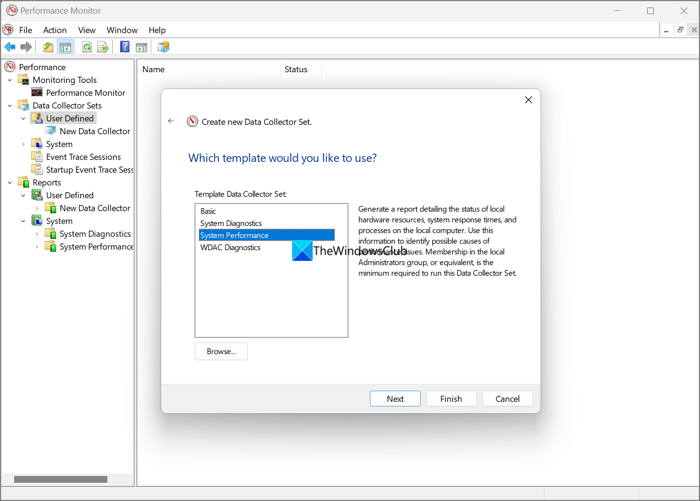
Task: Collapse the Data Collector Sets node
Action: click(x=10, y=106)
